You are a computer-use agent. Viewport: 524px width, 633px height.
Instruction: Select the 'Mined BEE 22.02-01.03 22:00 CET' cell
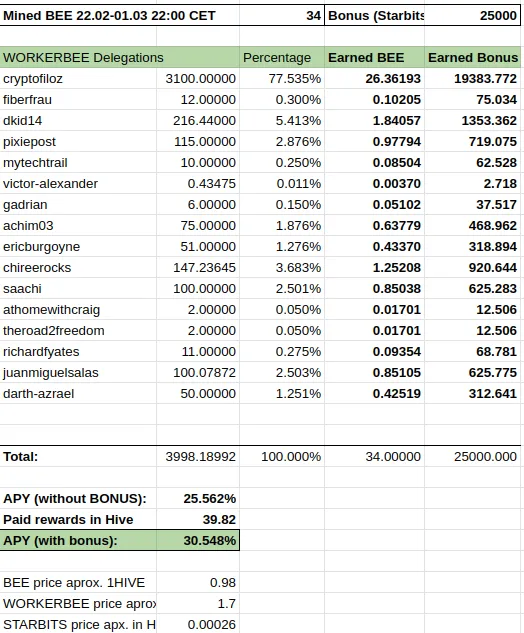coord(119,15)
